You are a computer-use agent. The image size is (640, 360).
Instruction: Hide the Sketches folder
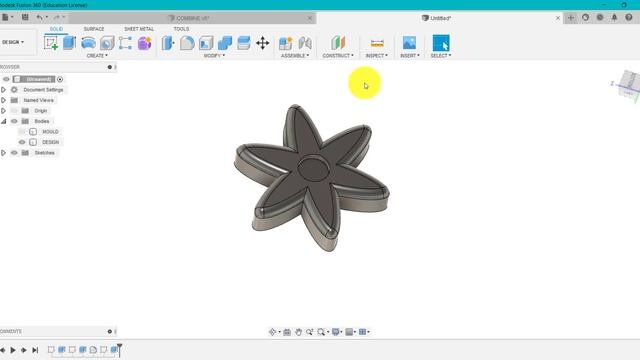coord(14,153)
